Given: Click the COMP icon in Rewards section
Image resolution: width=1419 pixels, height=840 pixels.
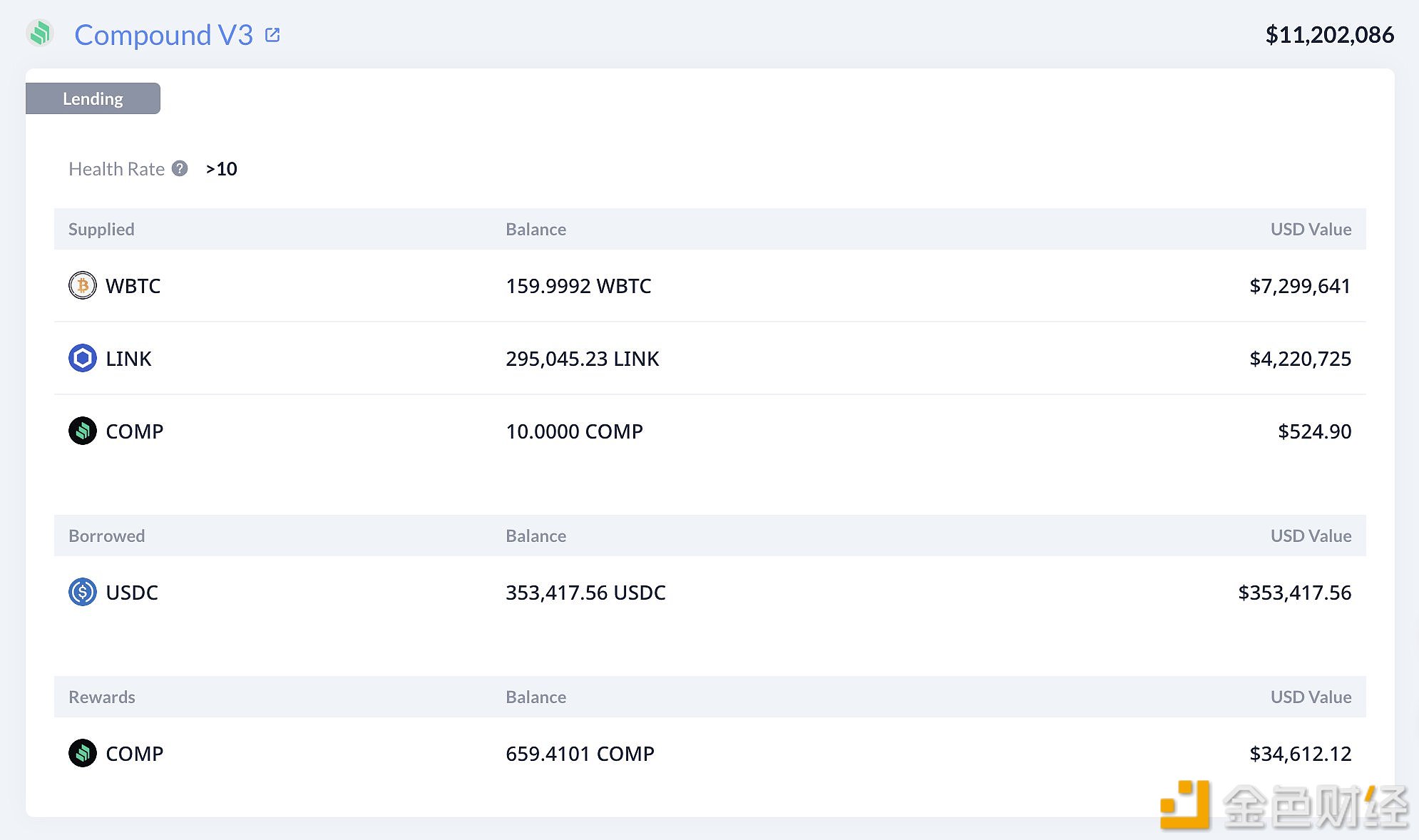Looking at the screenshot, I should point(83,753).
